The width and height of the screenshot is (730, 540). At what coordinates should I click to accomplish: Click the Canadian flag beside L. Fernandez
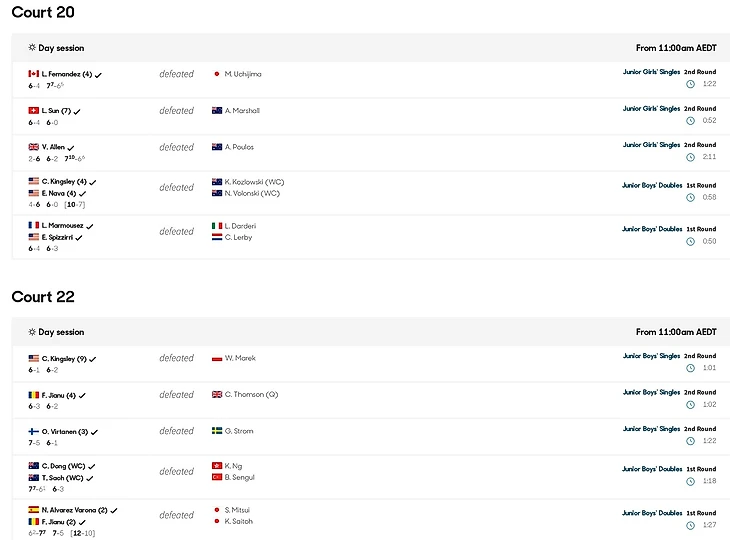(33, 74)
